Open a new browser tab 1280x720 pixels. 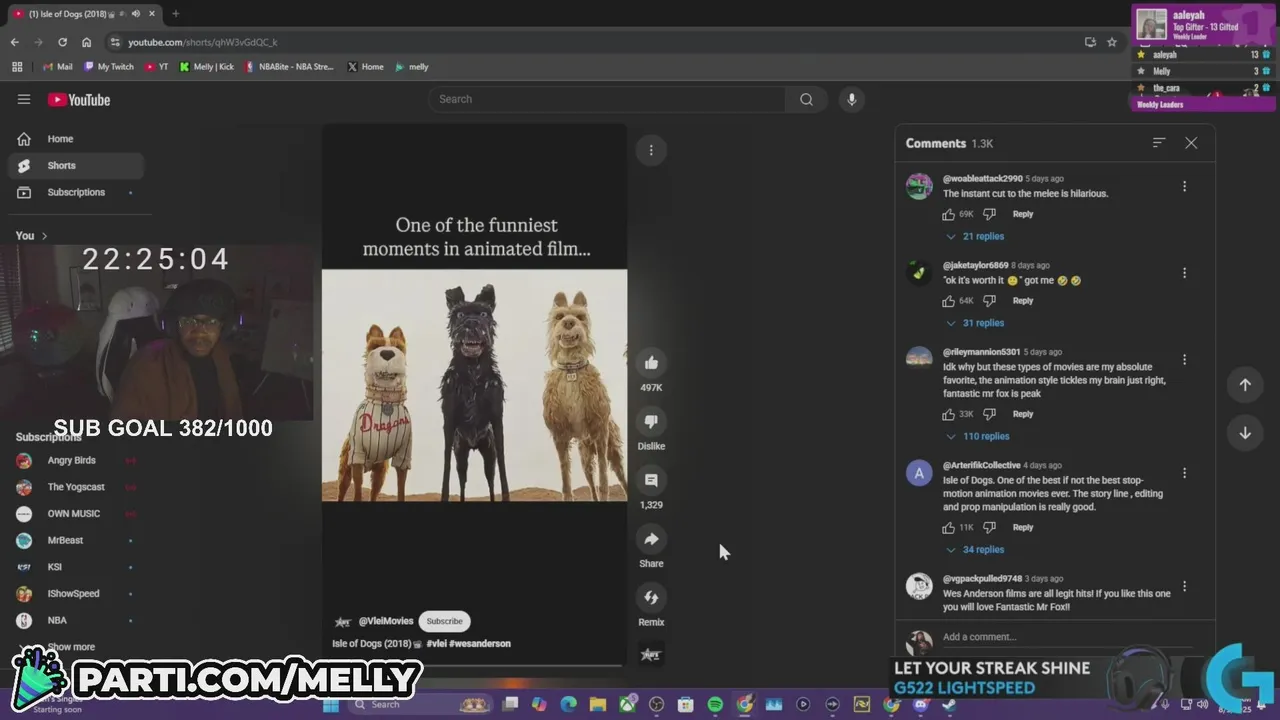[175, 14]
